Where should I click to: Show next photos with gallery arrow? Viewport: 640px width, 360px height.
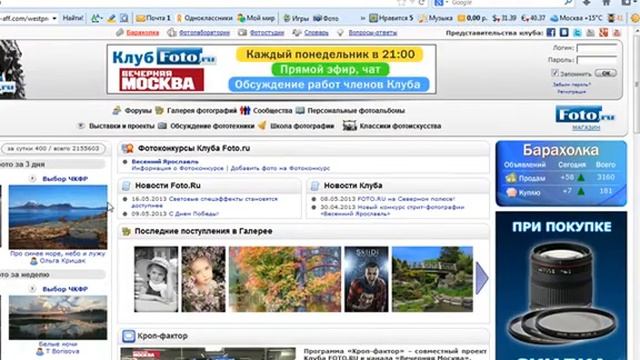tap(482, 278)
